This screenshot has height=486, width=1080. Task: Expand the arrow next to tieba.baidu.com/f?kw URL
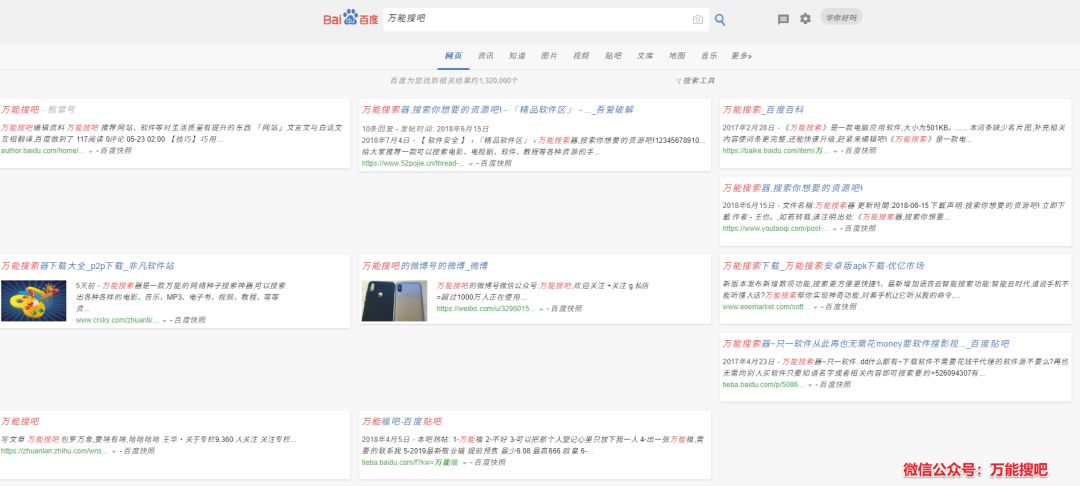point(464,463)
